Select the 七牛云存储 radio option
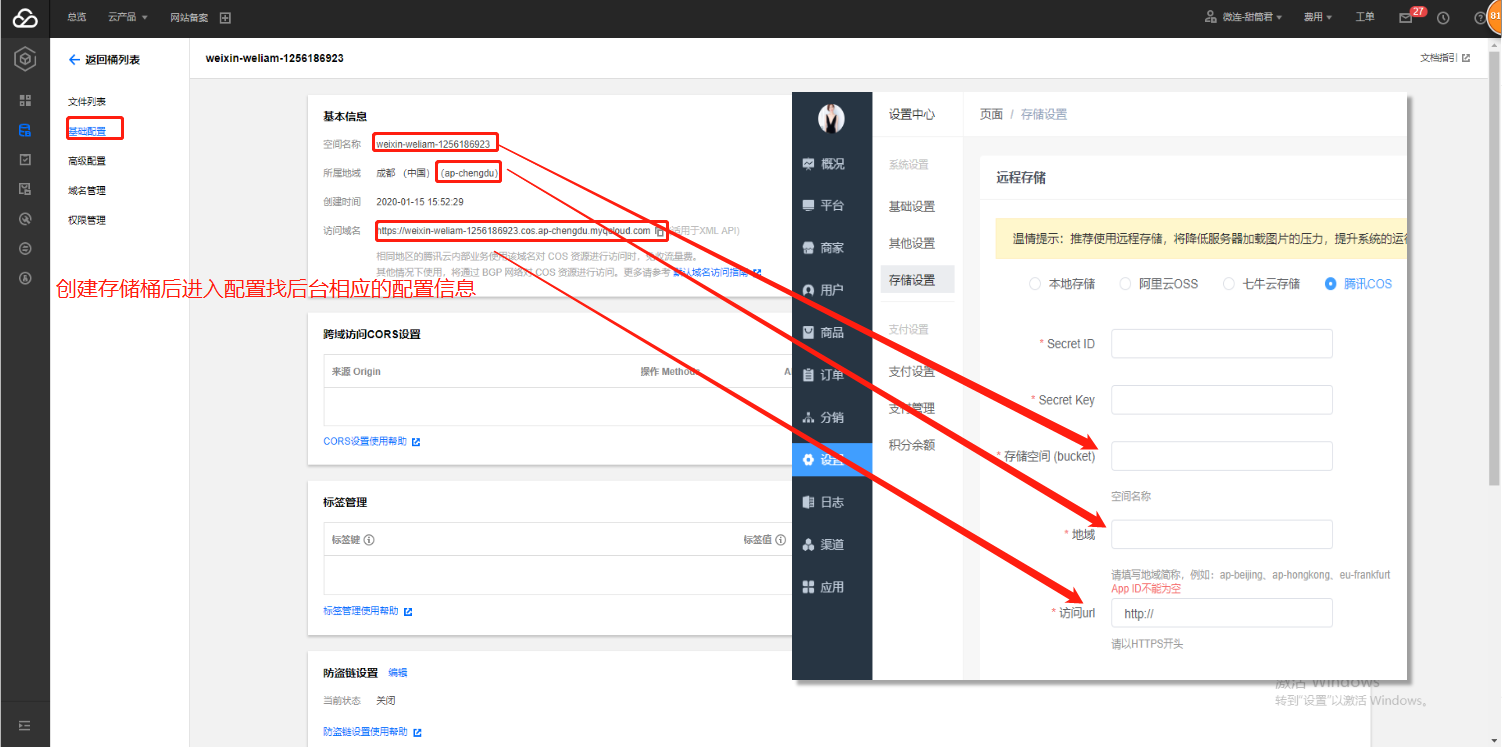This screenshot has height=747, width=1502. (x=1261, y=284)
